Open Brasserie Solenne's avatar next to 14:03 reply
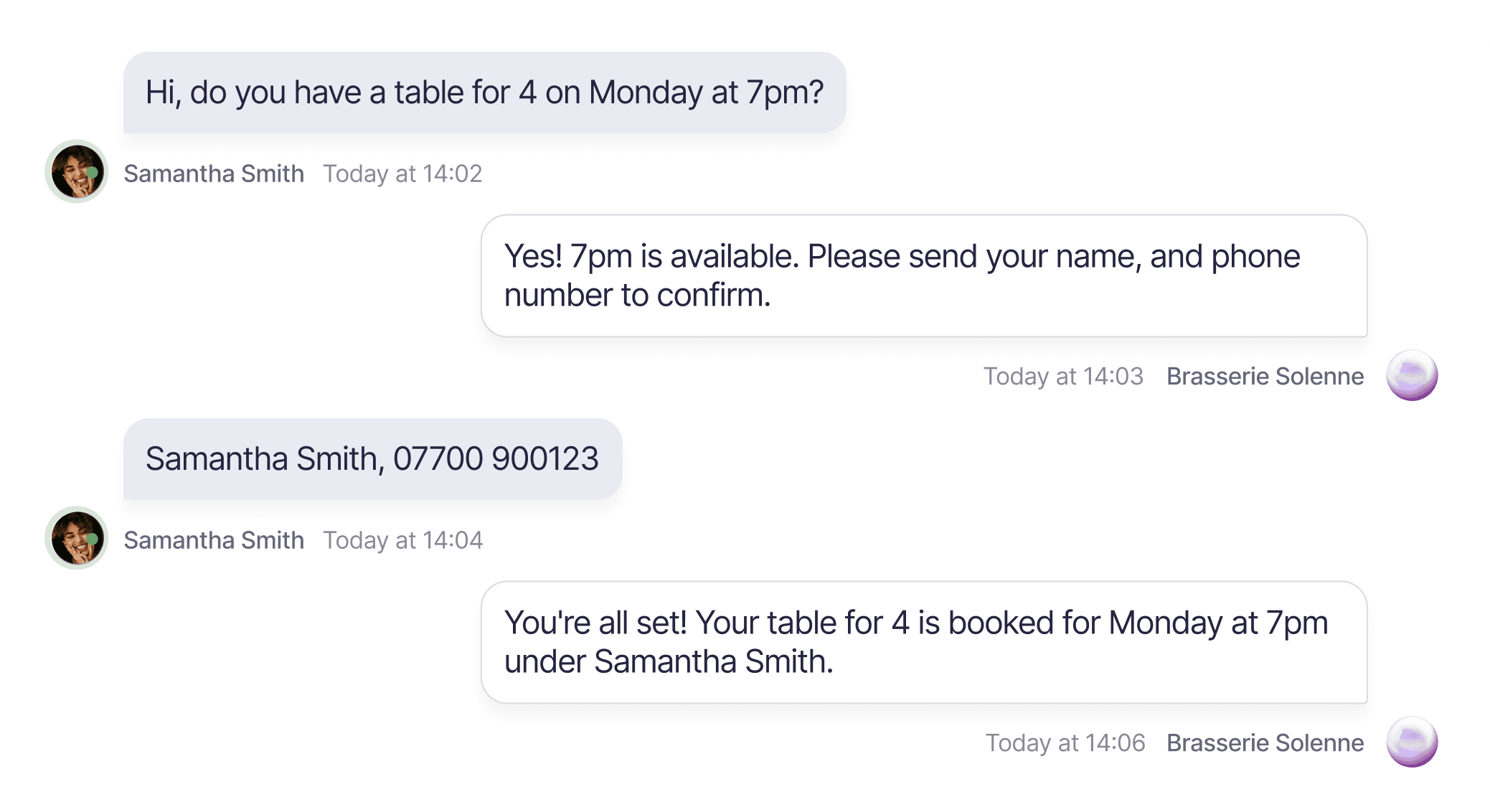Screen dimensions: 1490x812 pos(1411,375)
